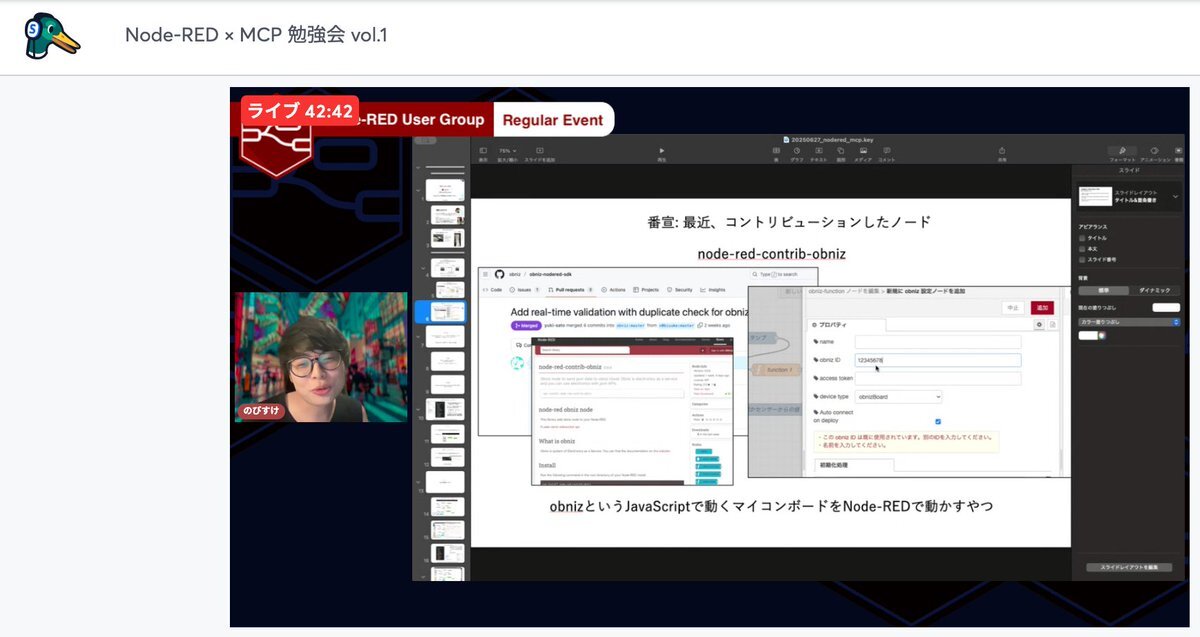Screen dimensions: 1200x637
Task: Select the Pull requests tab on GitHub
Action: coord(571,290)
